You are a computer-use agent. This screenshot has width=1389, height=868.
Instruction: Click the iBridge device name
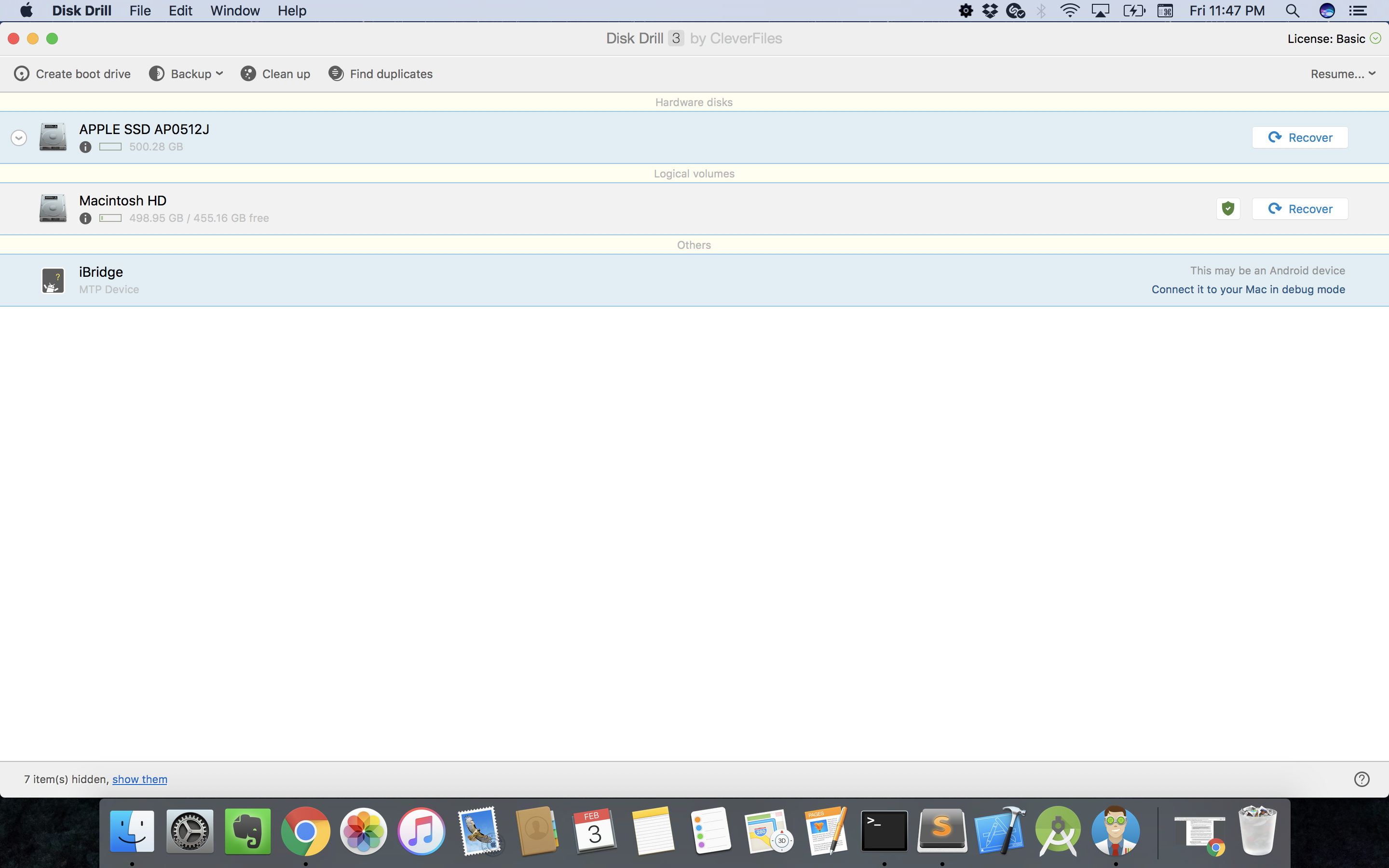[x=101, y=271]
